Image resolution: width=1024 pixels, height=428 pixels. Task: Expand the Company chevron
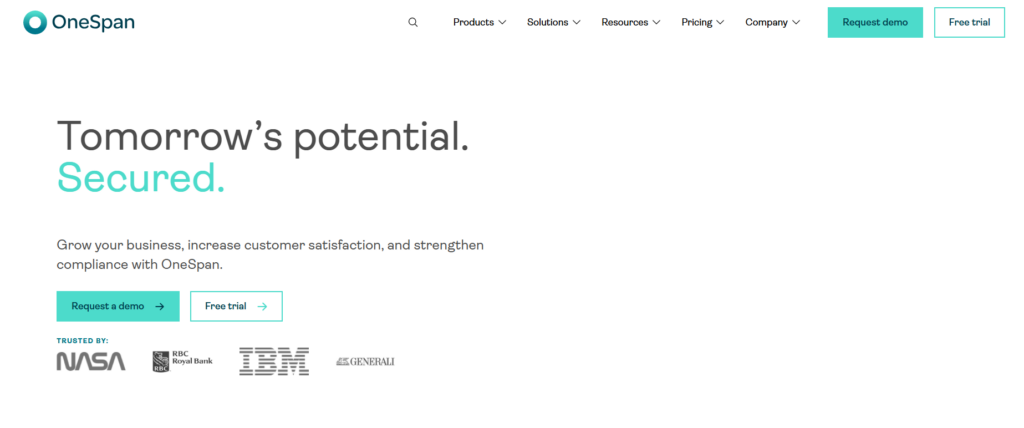coord(796,22)
